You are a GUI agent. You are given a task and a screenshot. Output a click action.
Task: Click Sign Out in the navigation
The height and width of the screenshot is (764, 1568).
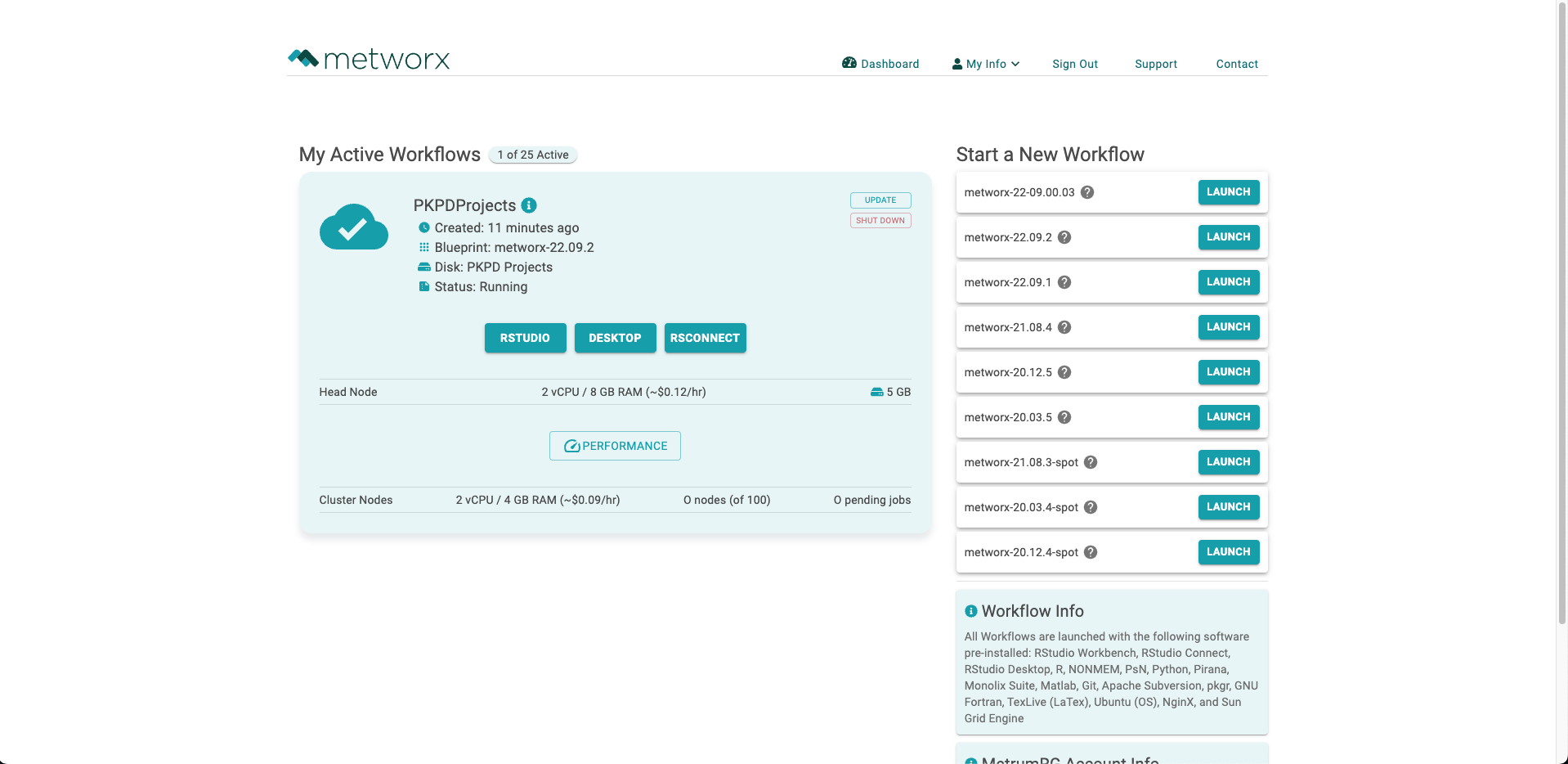click(x=1075, y=64)
